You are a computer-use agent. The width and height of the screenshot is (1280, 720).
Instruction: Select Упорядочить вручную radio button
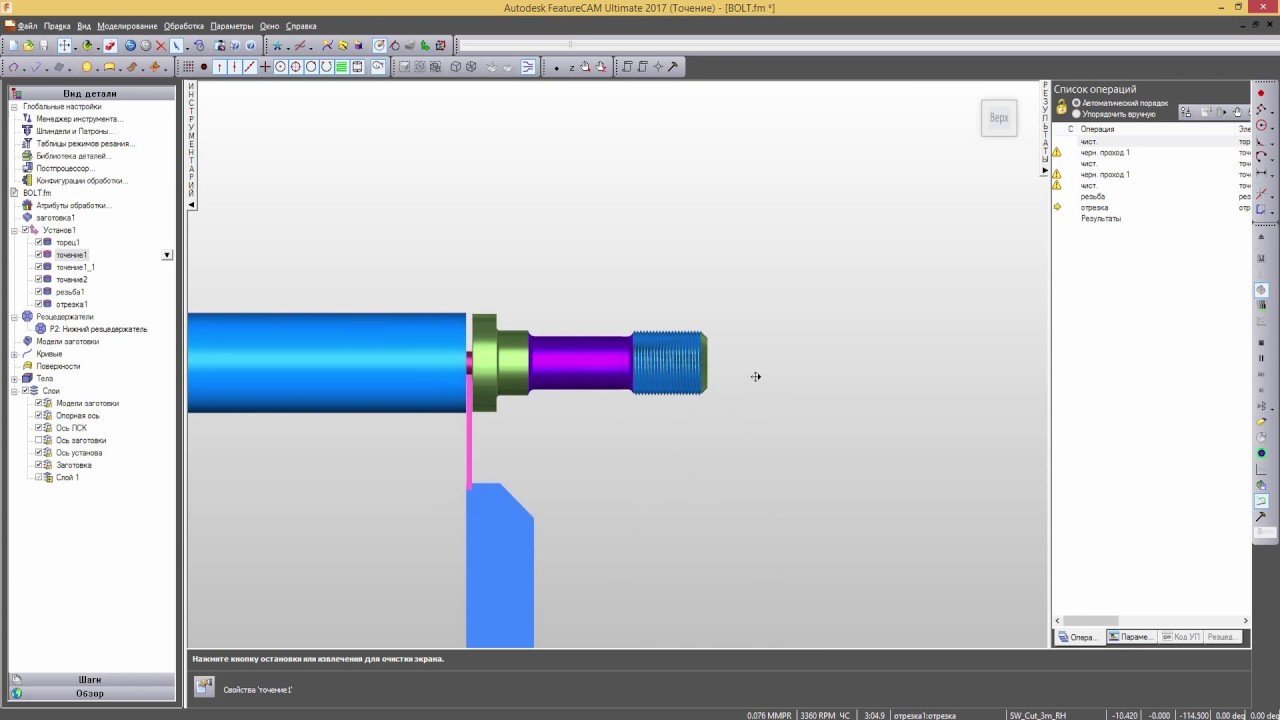(x=1076, y=114)
